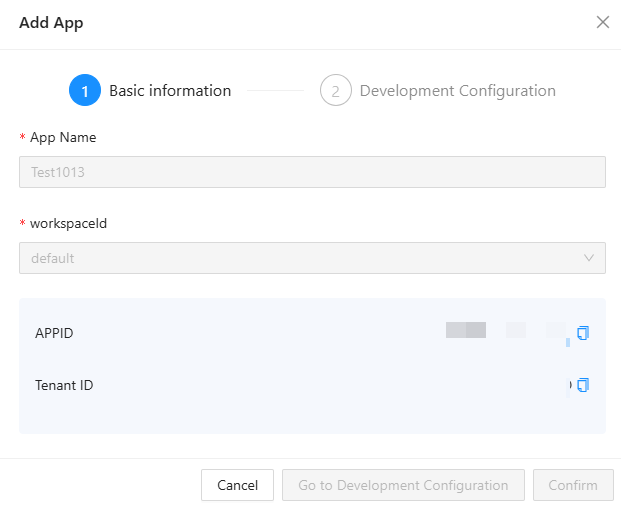
Task: Click the Tenant ID row label
Action: point(64,385)
